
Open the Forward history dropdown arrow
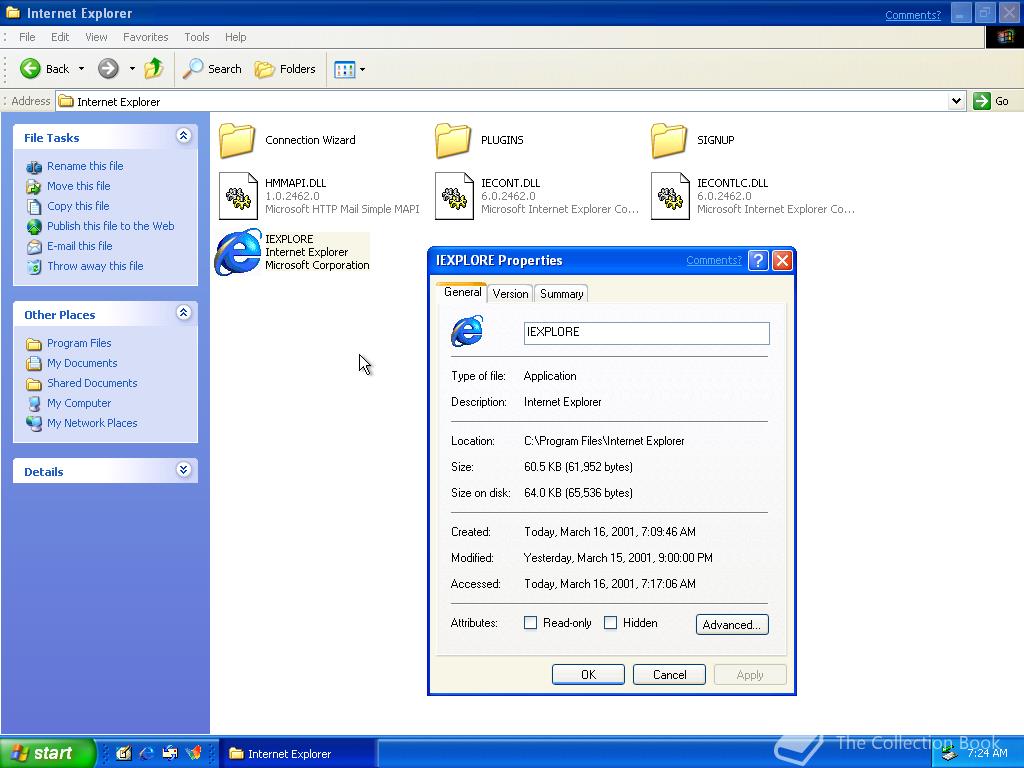pos(132,69)
